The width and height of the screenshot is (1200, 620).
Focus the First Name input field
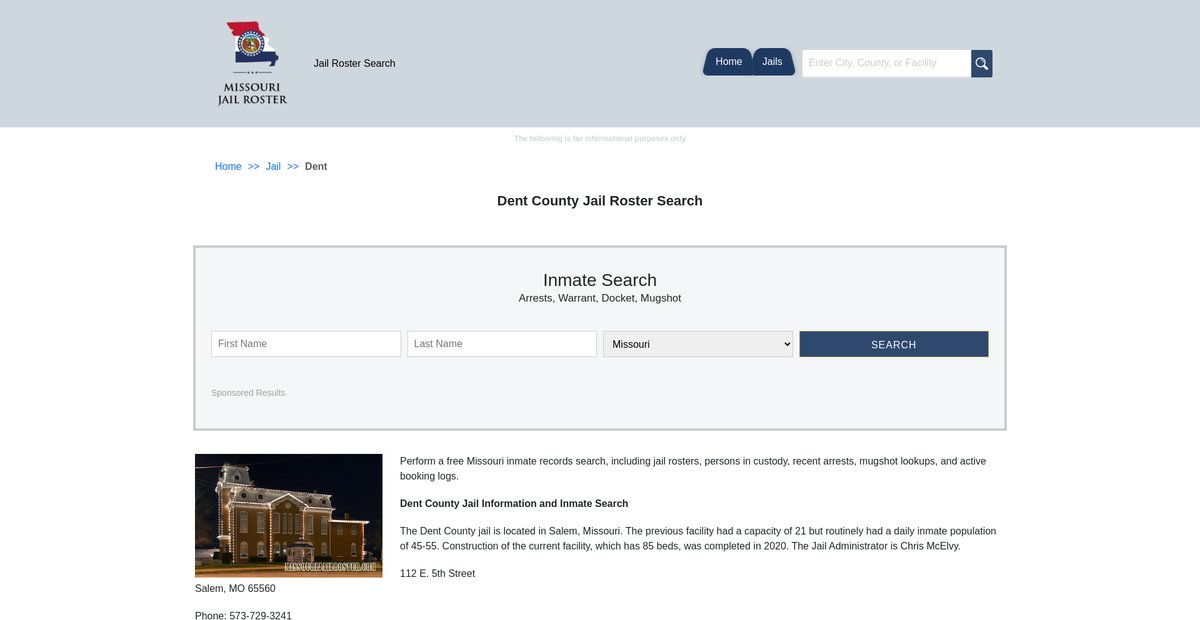[306, 344]
